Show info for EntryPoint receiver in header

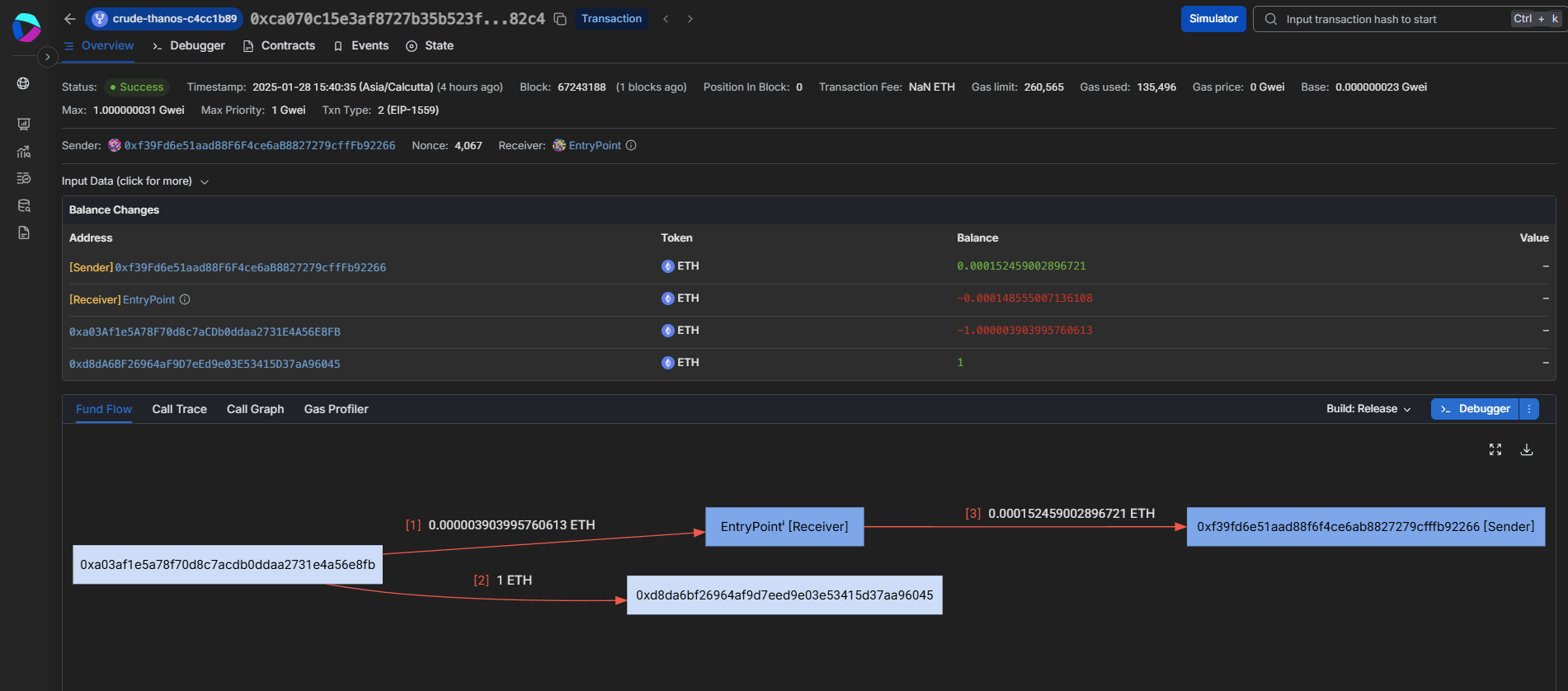pyautogui.click(x=631, y=145)
